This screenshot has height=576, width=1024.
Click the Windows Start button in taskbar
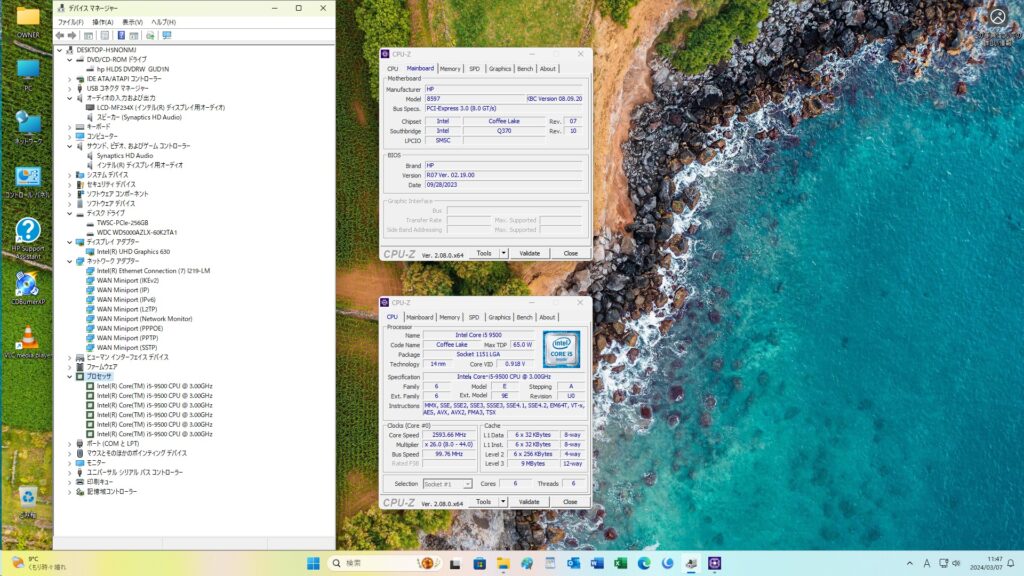(313, 563)
